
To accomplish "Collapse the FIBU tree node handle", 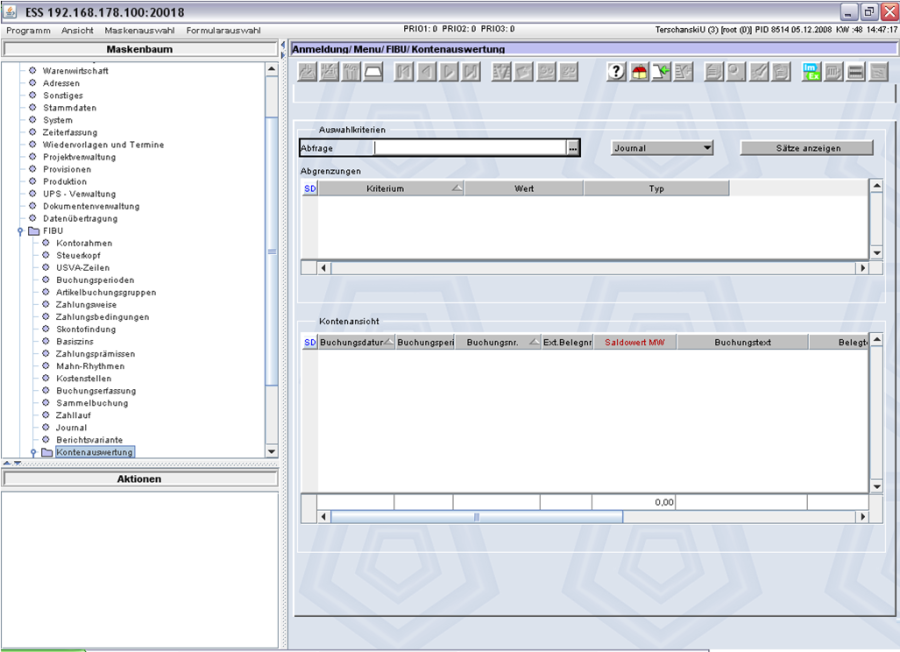I will click(21, 231).
